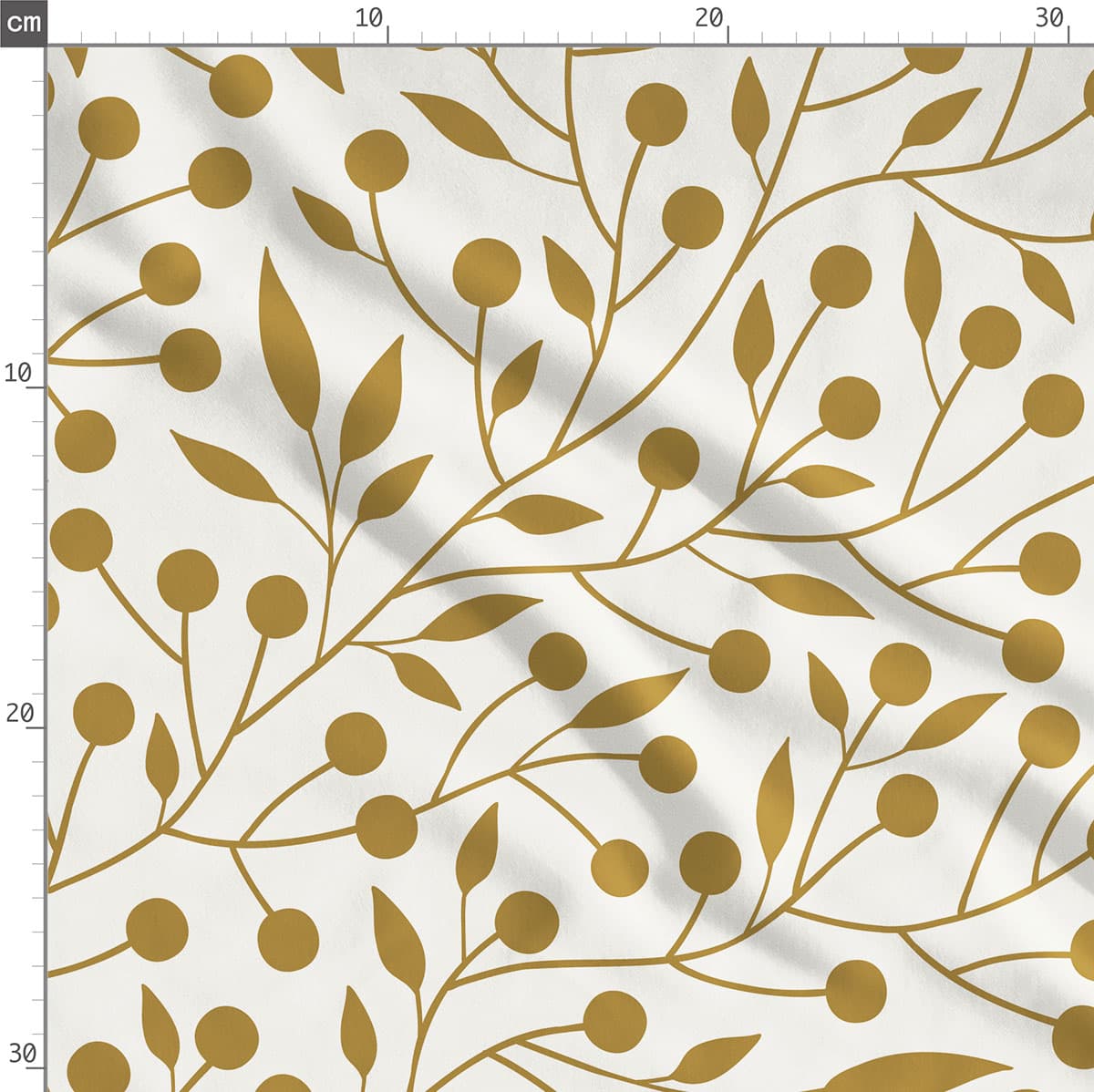Select the 5 cm tick on horizontal ruler
Image resolution: width=1094 pixels, height=1092 pixels.
click(218, 36)
